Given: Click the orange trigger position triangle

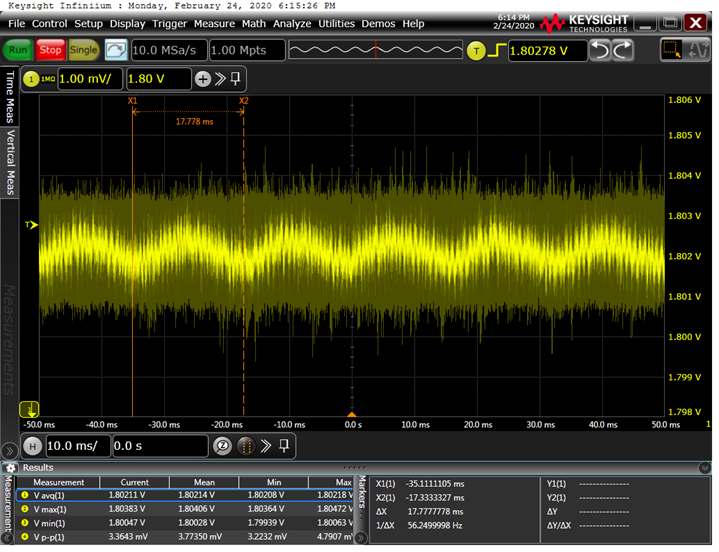Looking at the screenshot, I should pos(352,414).
